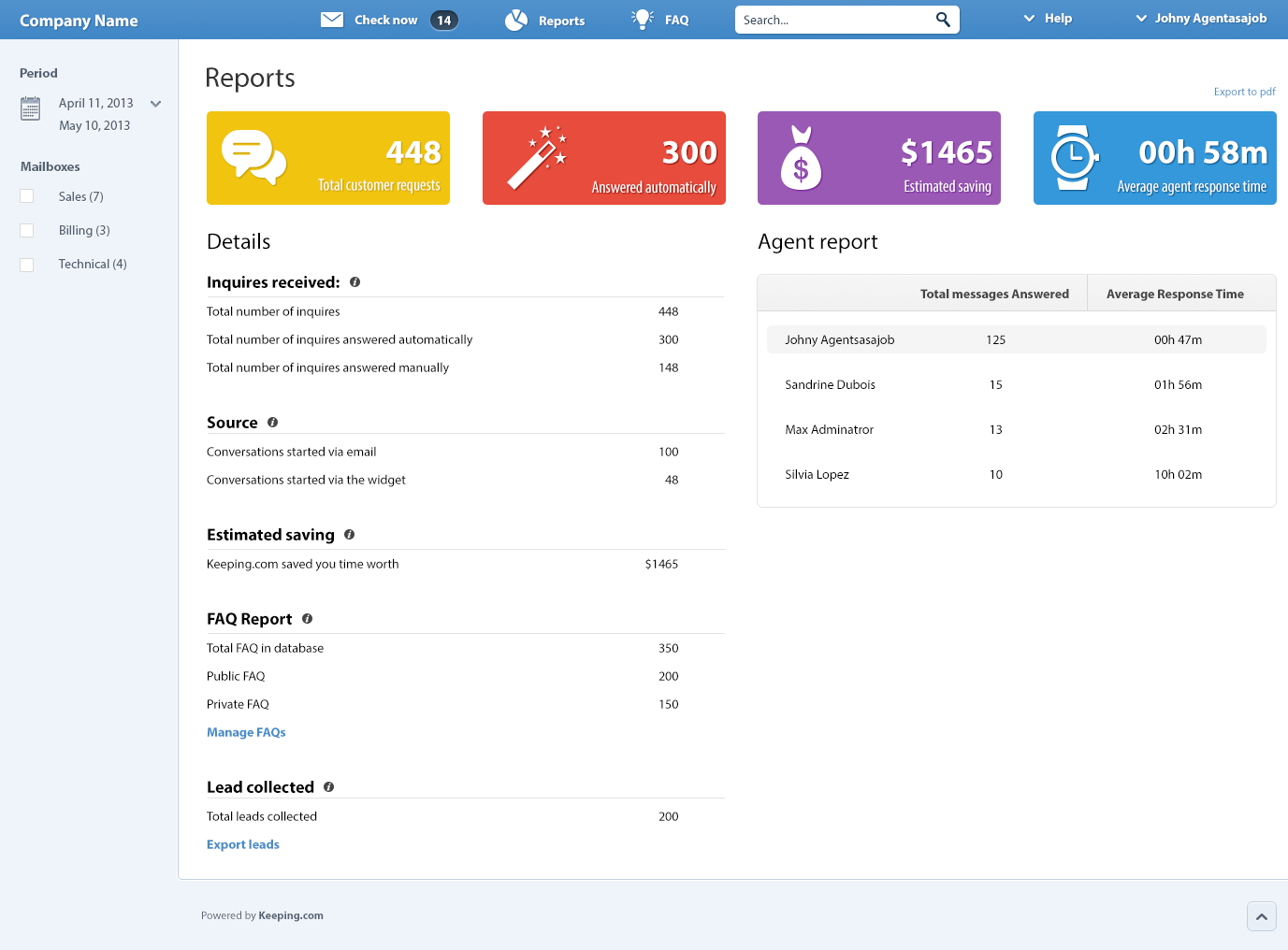Click 10h 02m response time value

[1178, 474]
